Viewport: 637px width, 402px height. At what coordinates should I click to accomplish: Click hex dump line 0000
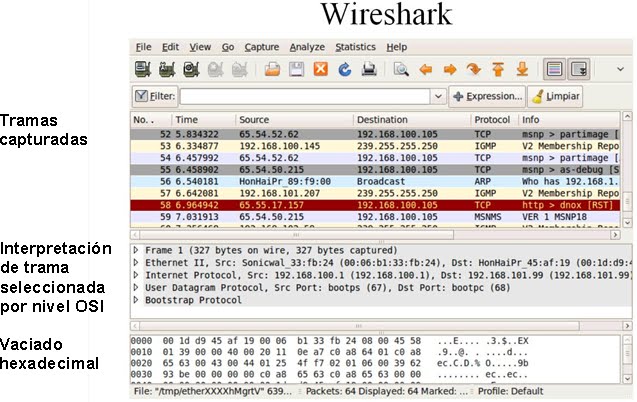pyautogui.click(x=329, y=341)
